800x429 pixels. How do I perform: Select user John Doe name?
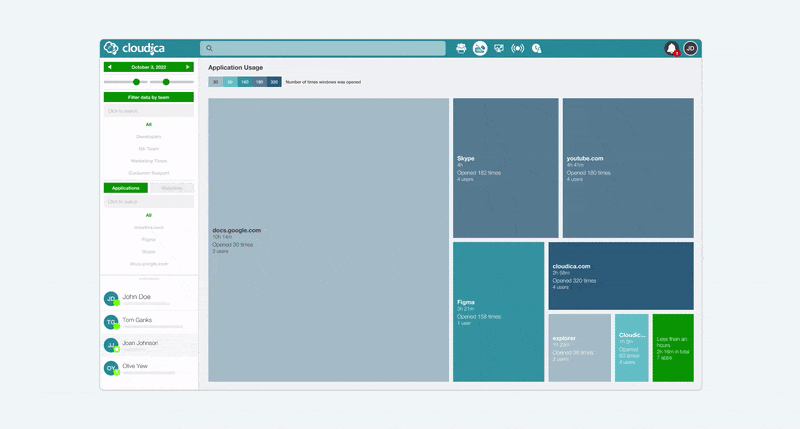136,296
